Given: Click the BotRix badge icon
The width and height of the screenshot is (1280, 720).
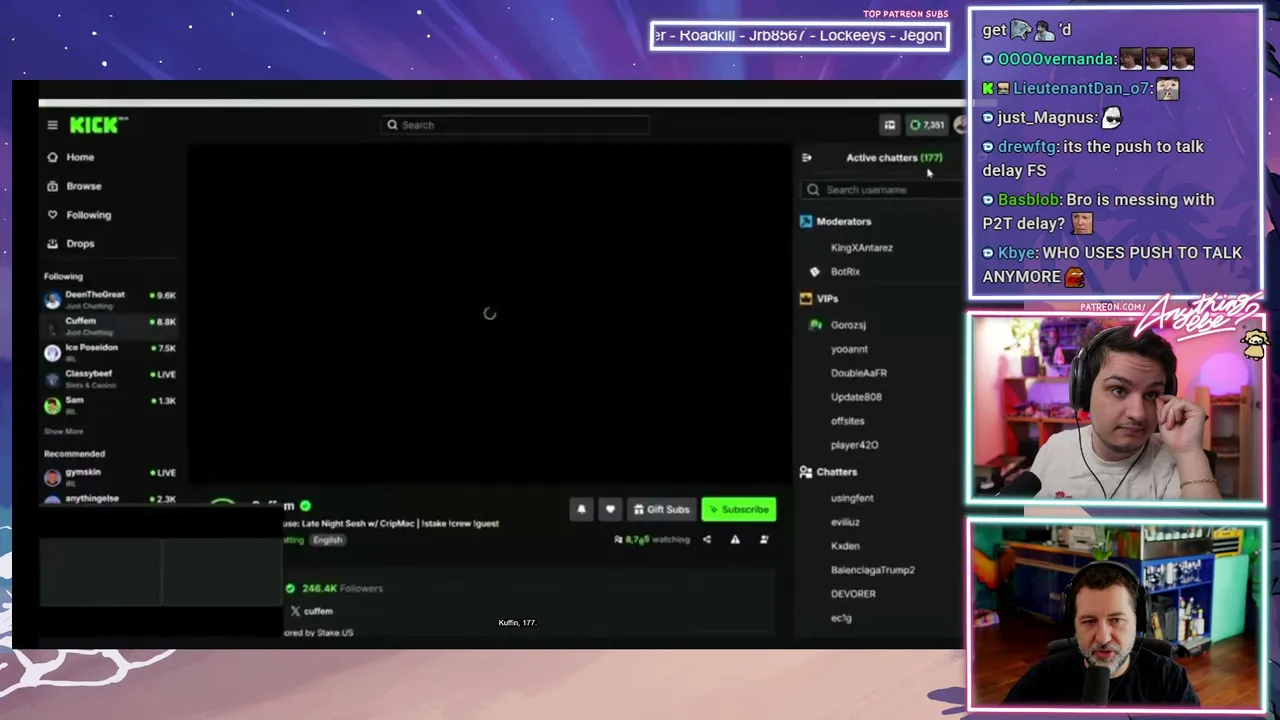Looking at the screenshot, I should click(814, 272).
